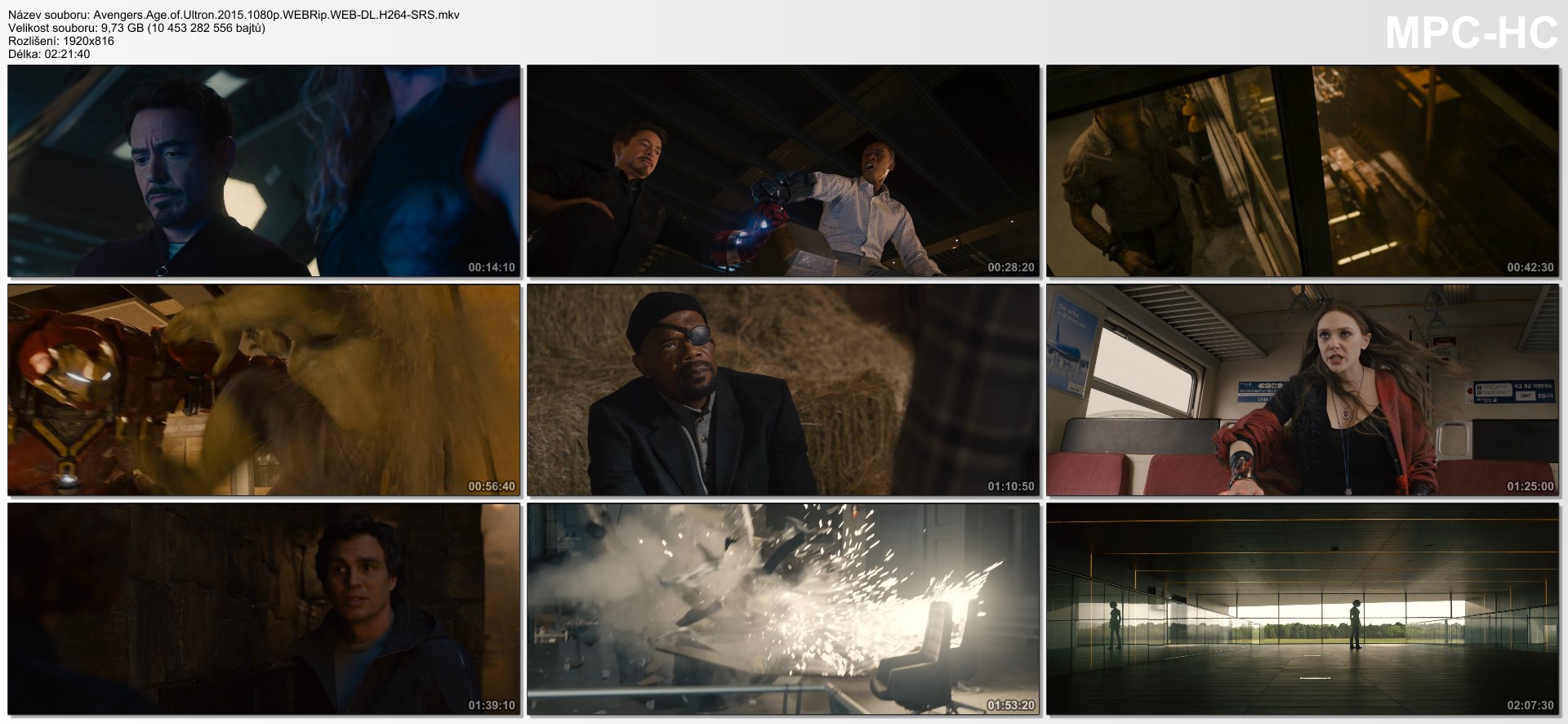Select the thumbnail stamped 01:39:10
The height and width of the screenshot is (724, 1568).
264,609
